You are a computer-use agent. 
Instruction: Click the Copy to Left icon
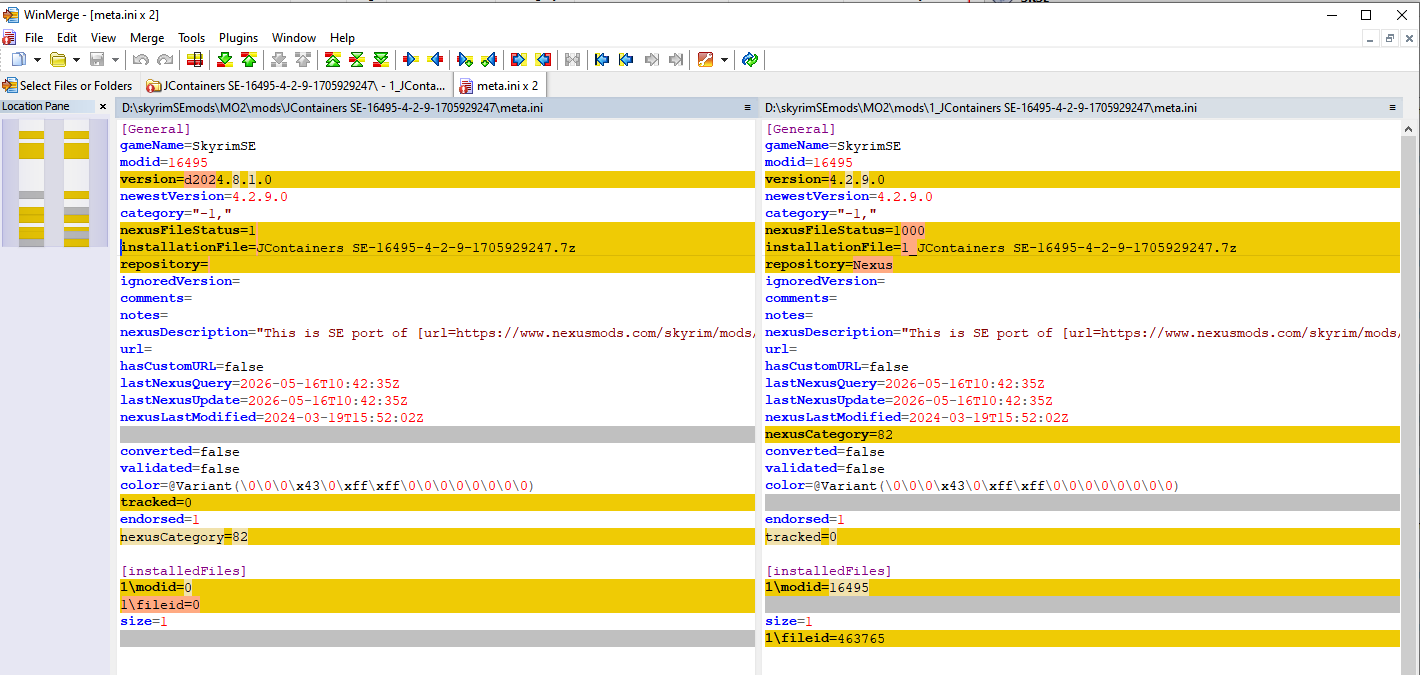pos(435,60)
